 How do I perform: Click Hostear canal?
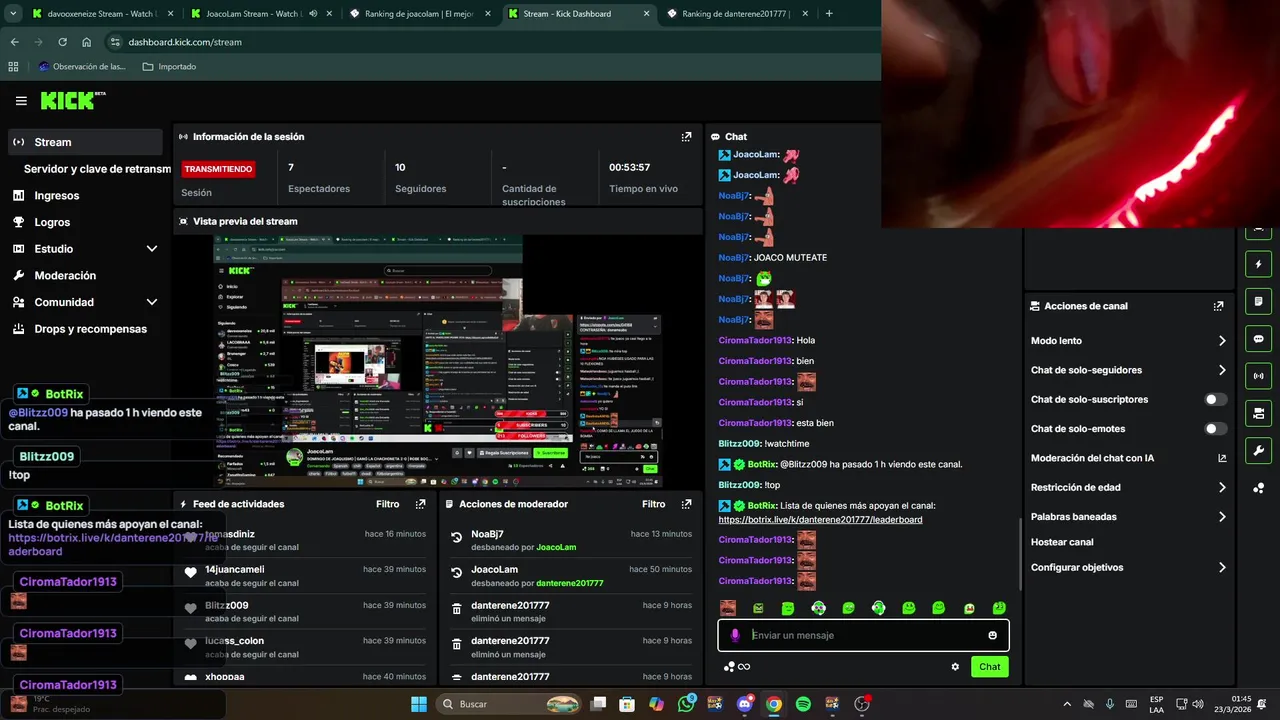[1062, 542]
